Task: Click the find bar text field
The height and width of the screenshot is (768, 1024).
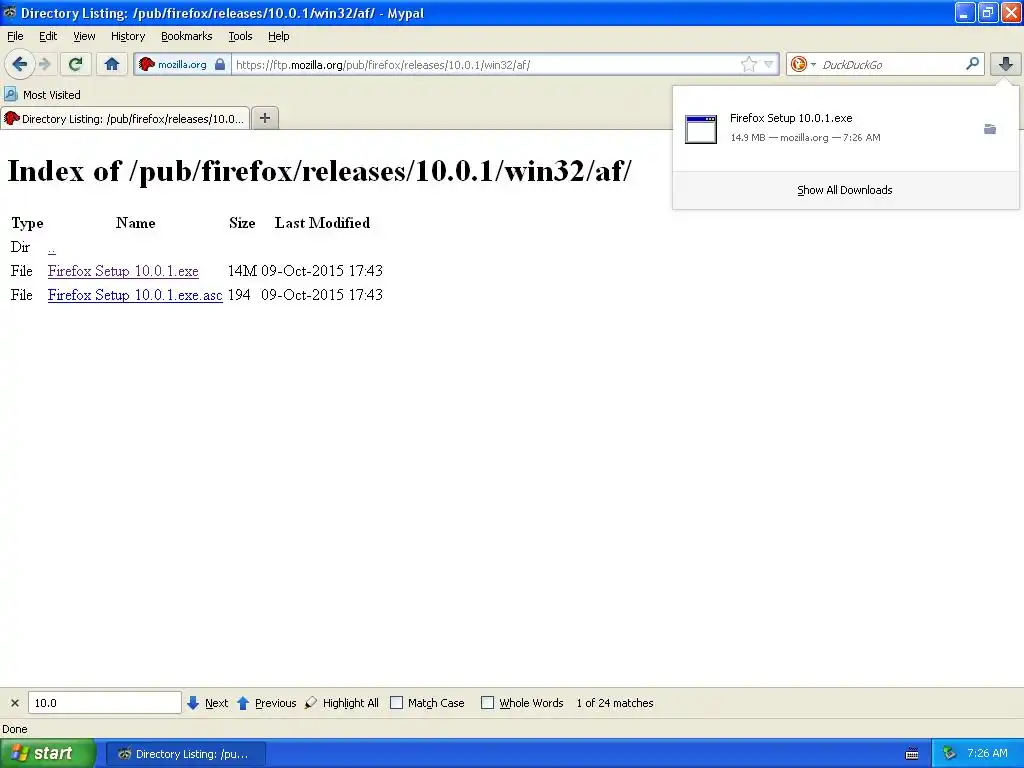Action: (104, 703)
